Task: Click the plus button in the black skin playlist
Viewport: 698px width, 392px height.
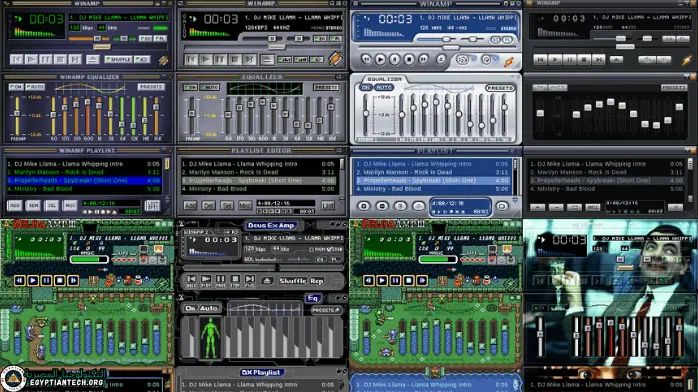Action: (x=537, y=207)
